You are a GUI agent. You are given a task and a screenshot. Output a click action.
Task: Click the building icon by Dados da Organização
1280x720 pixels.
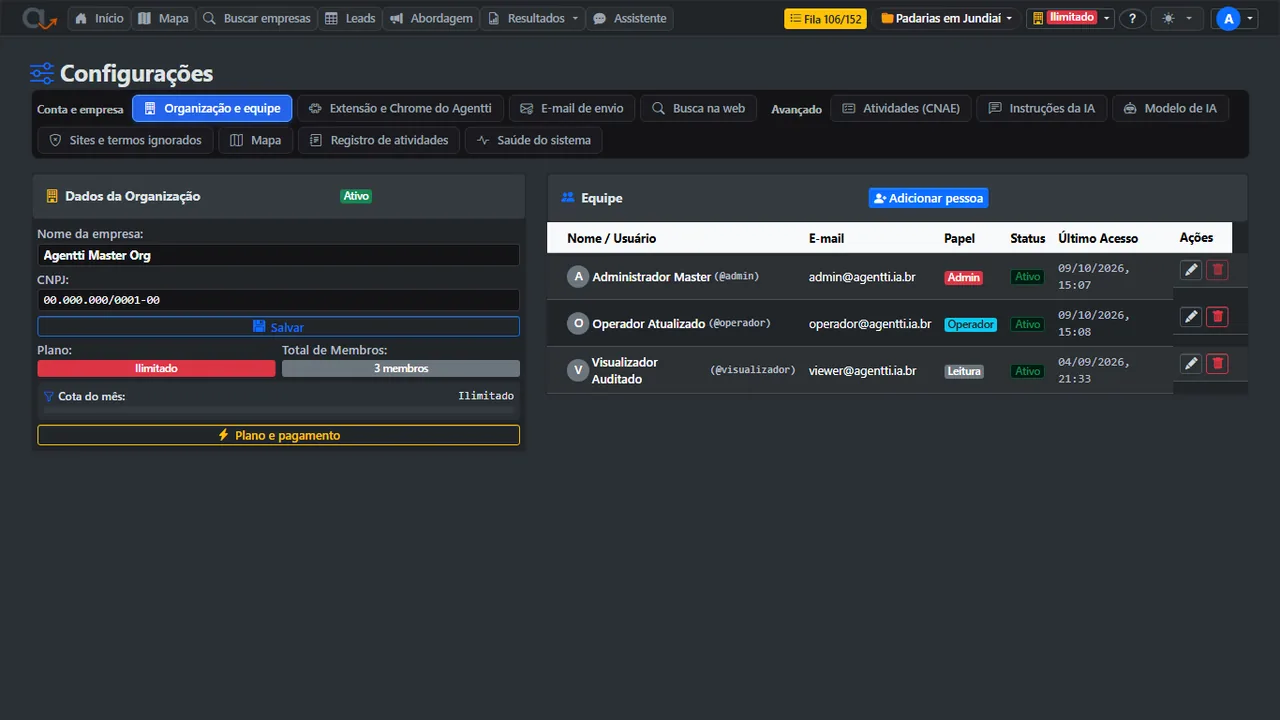[x=52, y=196]
